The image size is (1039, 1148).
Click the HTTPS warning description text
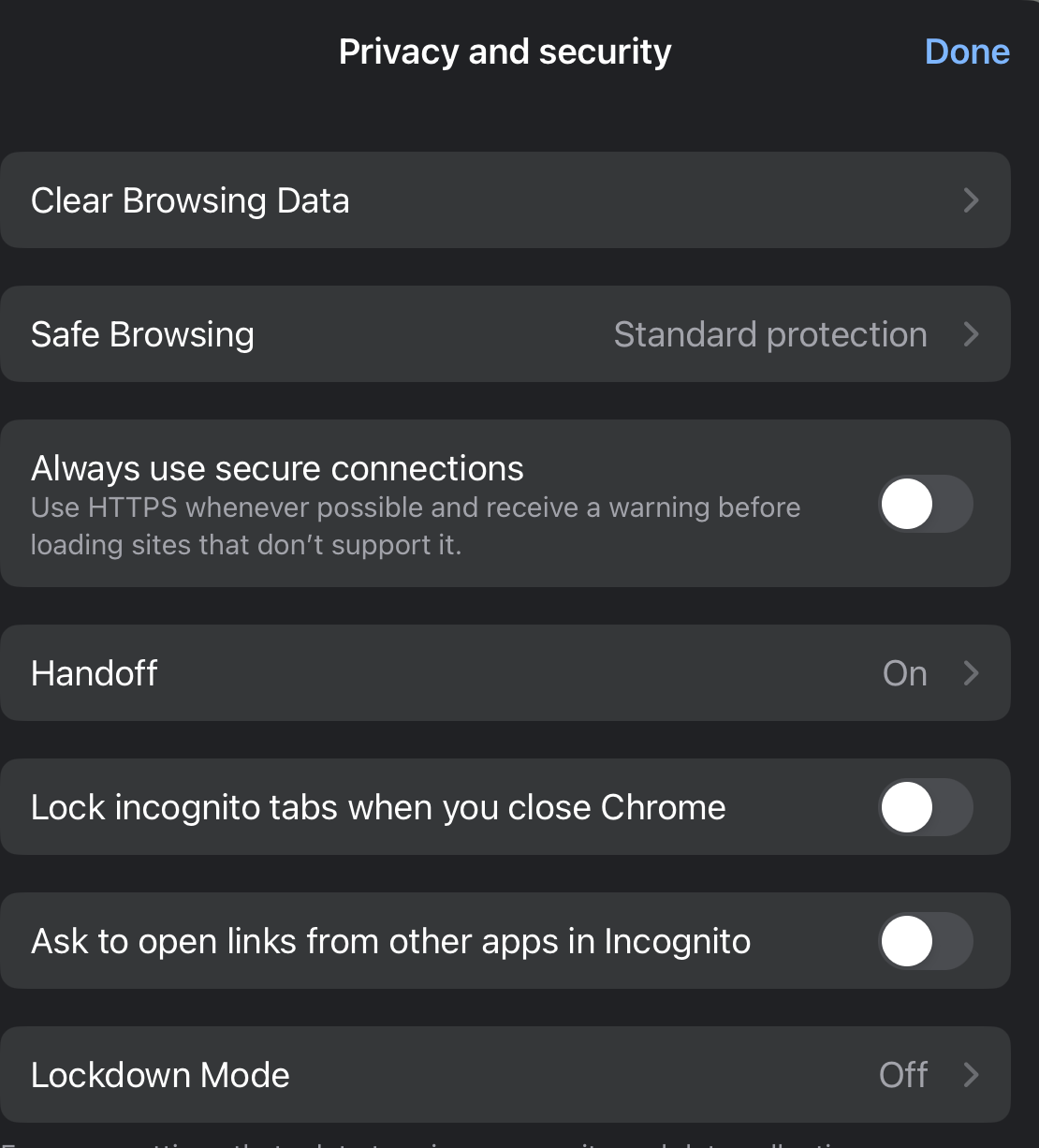(415, 526)
